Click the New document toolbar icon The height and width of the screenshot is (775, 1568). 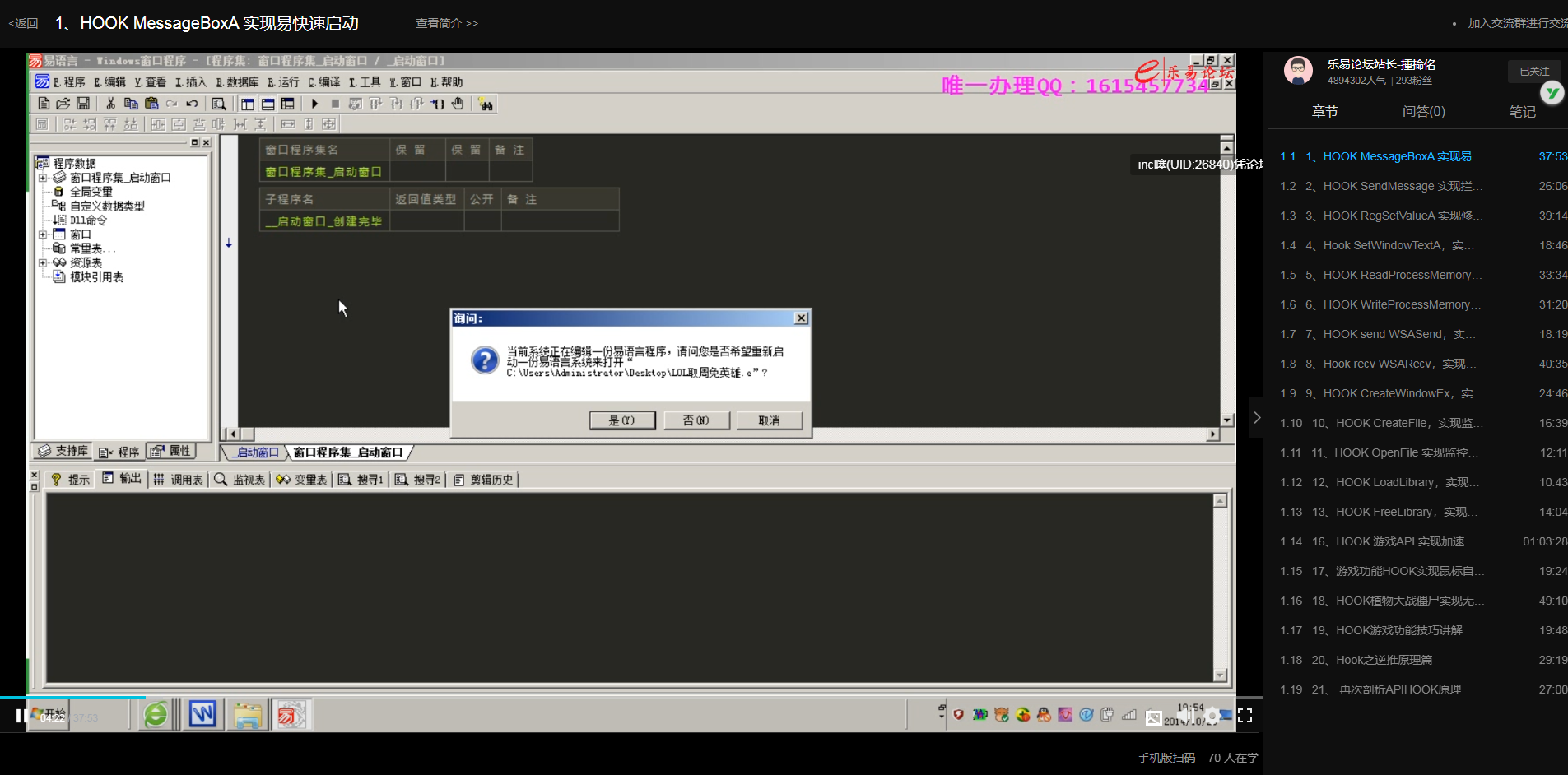click(x=44, y=104)
